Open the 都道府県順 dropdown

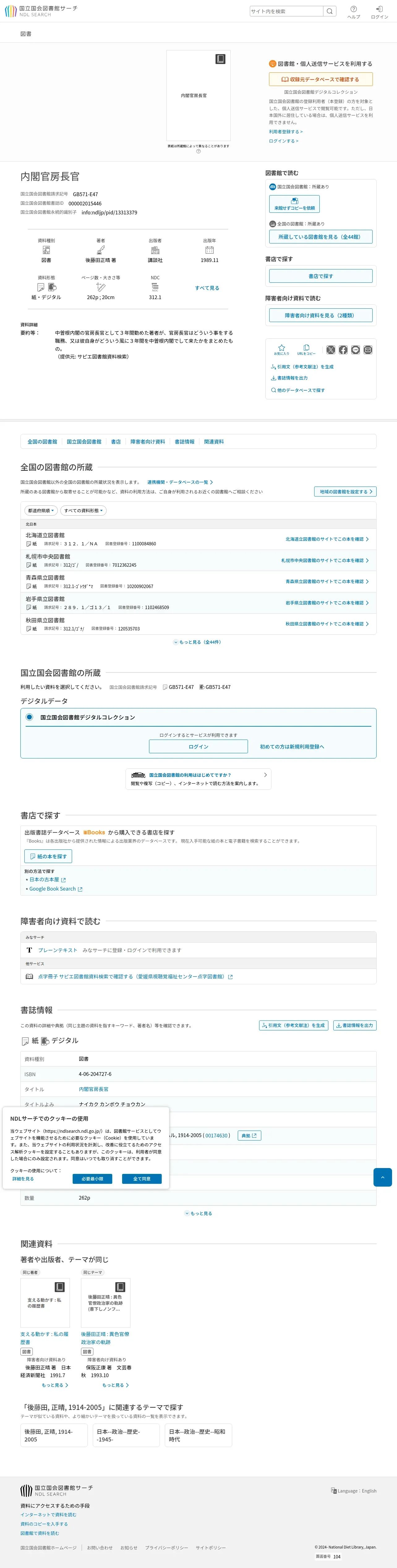tap(41, 511)
